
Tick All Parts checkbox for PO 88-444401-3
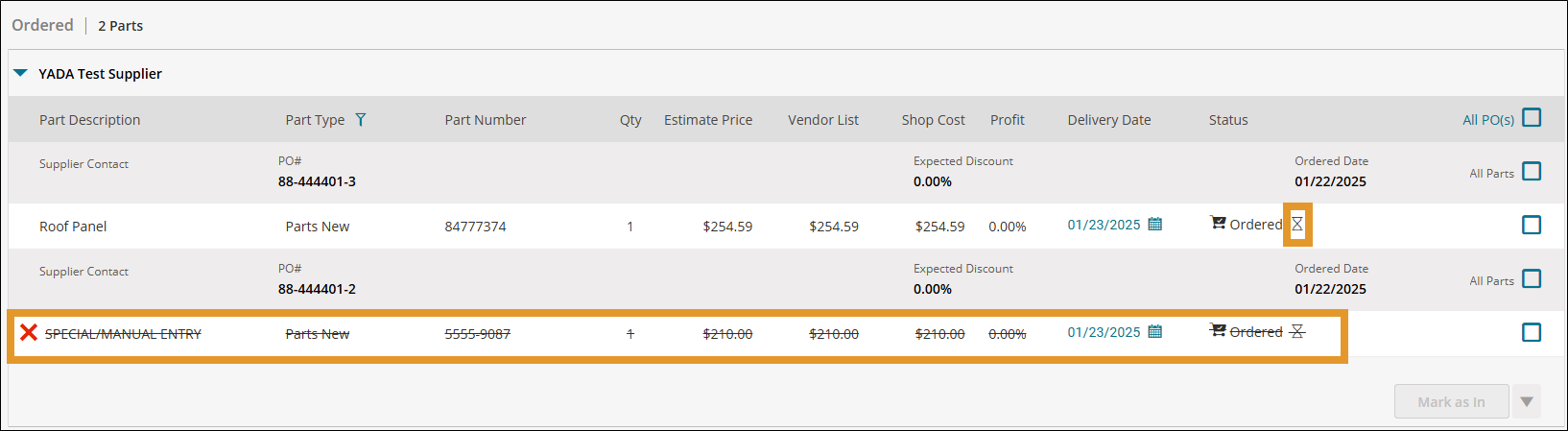click(x=1532, y=172)
